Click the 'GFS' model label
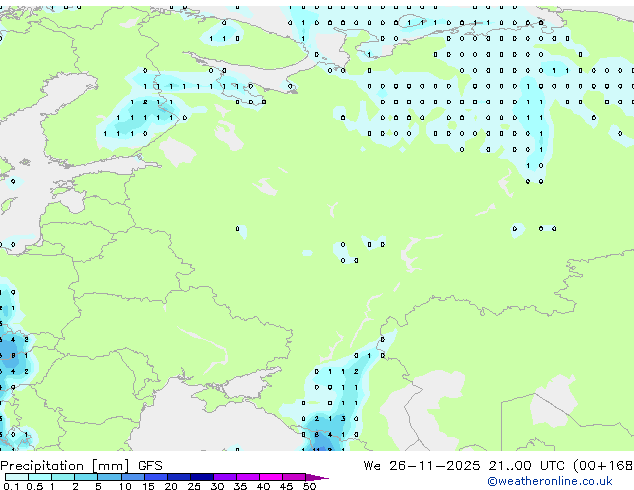 click(150, 466)
